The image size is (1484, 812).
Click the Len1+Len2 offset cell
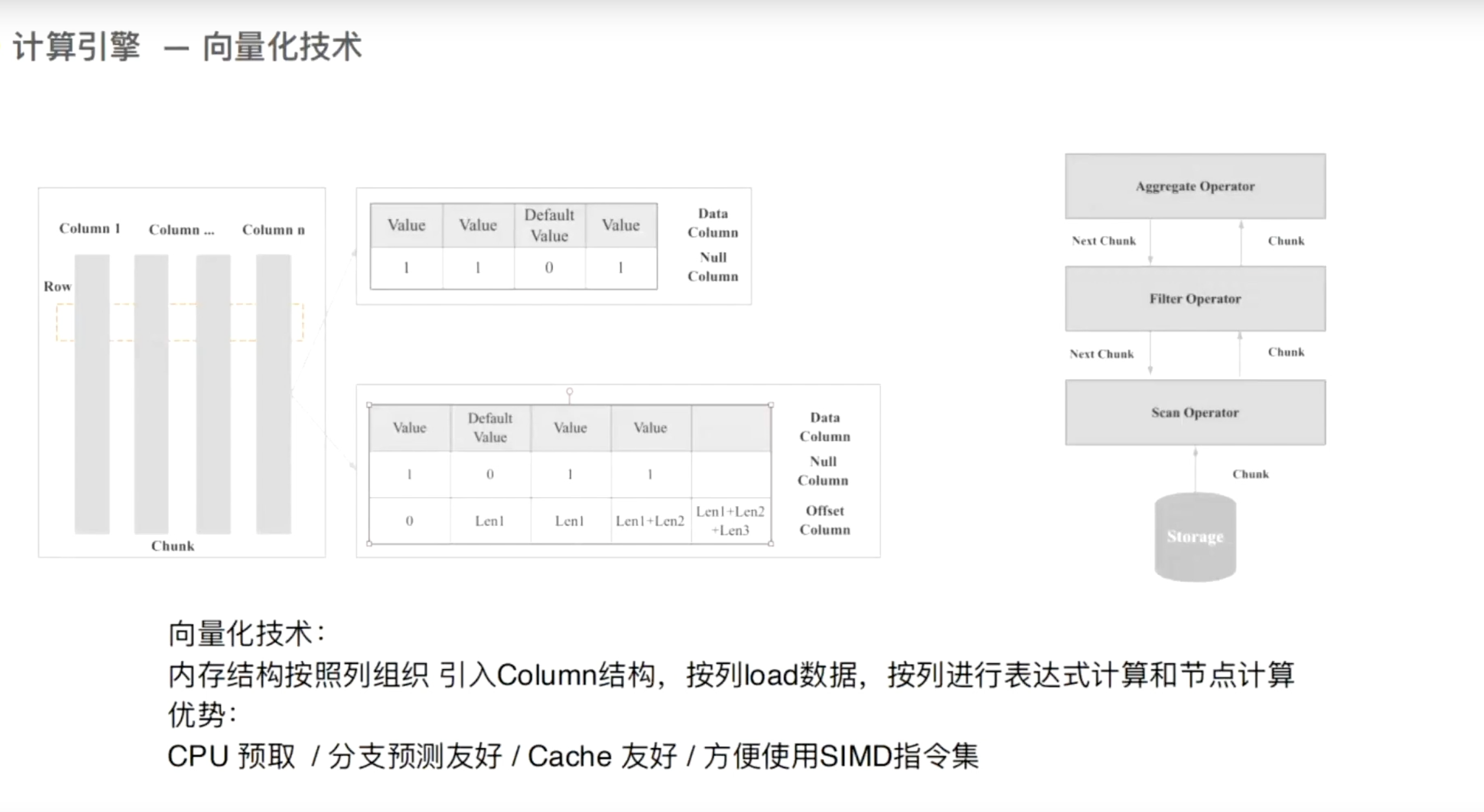click(x=651, y=521)
